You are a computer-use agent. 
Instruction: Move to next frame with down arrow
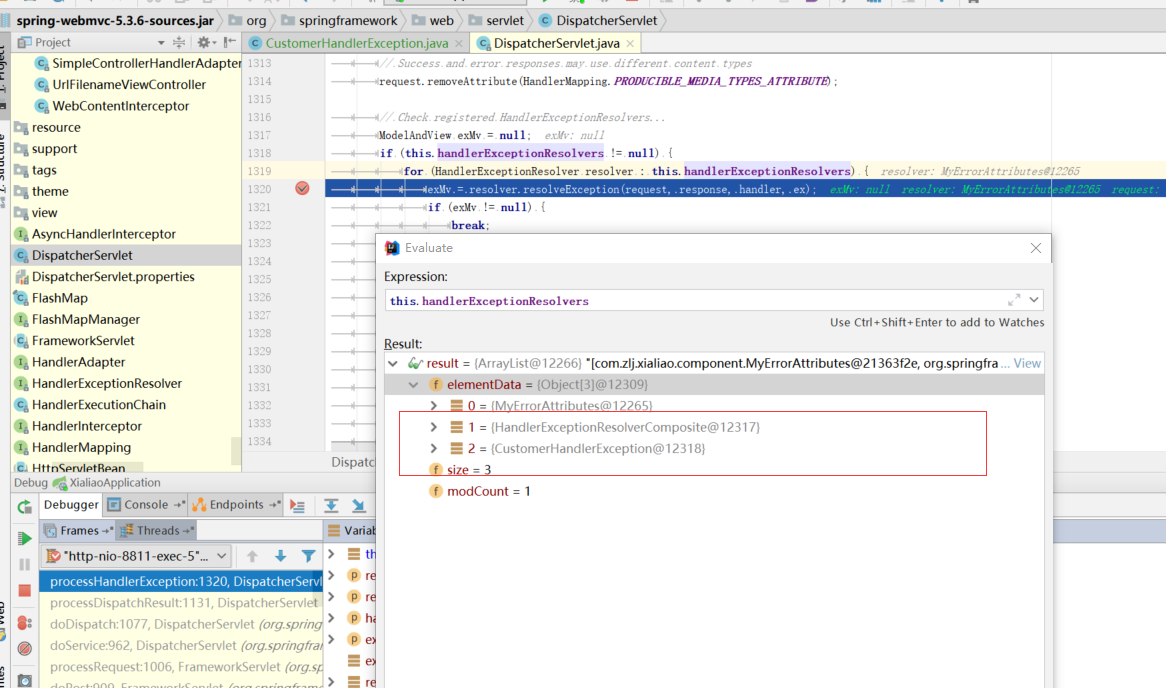pos(280,556)
